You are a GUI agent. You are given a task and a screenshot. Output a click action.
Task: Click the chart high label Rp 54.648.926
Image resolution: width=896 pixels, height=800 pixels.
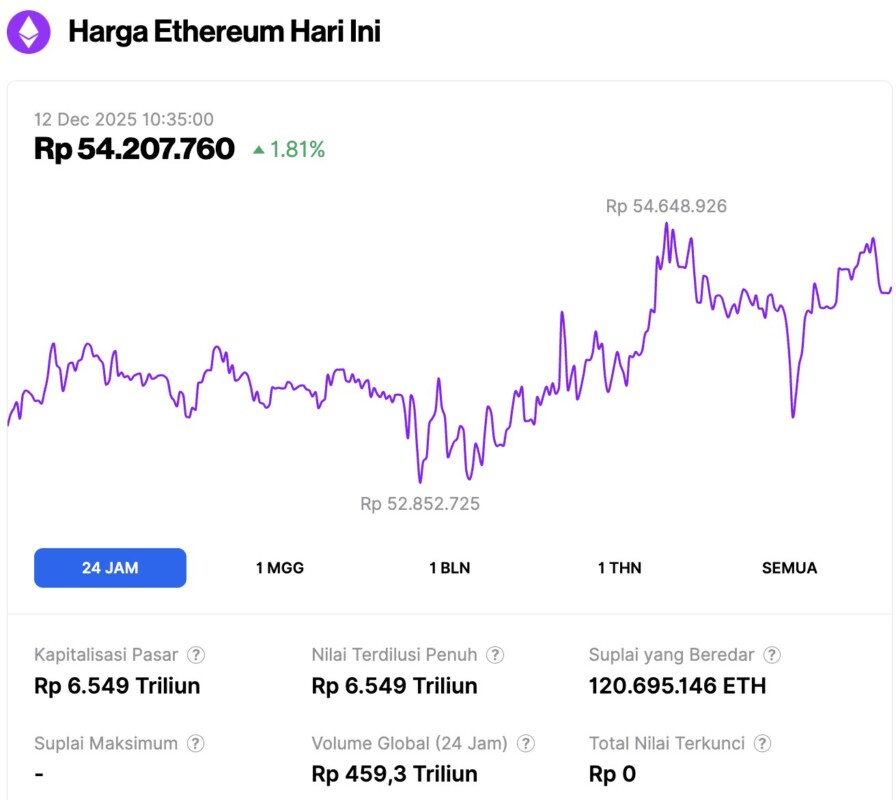coord(666,207)
